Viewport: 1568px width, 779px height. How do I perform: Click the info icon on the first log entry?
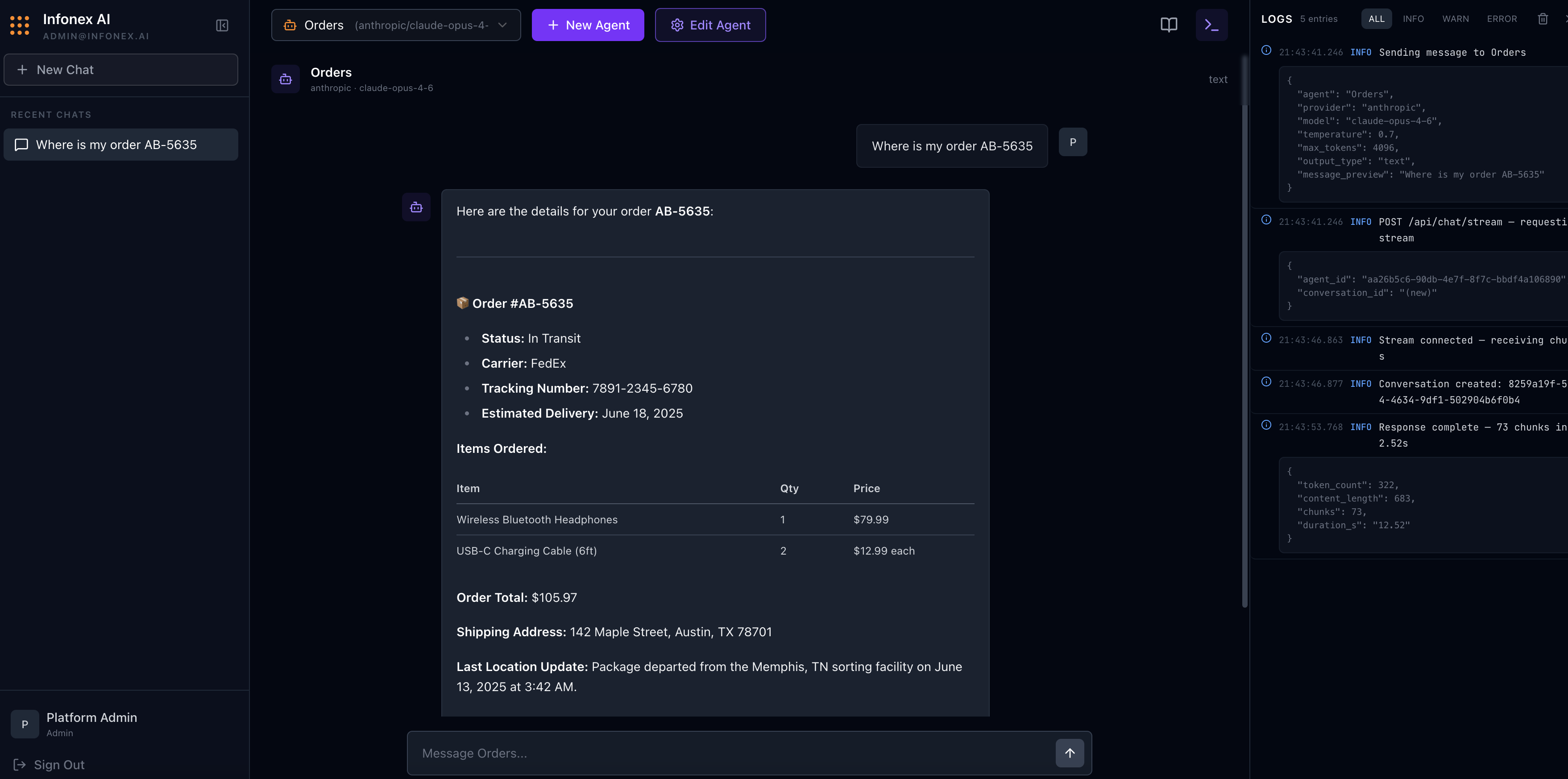pos(1267,51)
